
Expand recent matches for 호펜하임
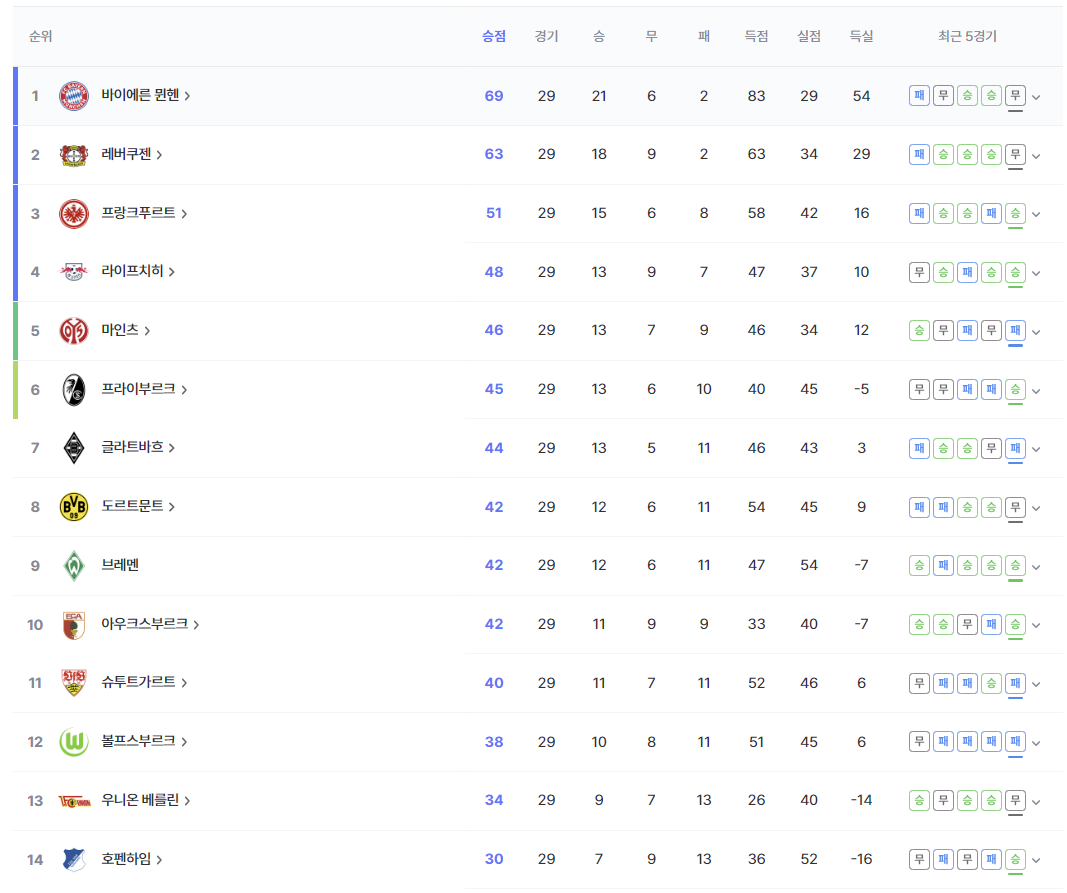point(1036,860)
